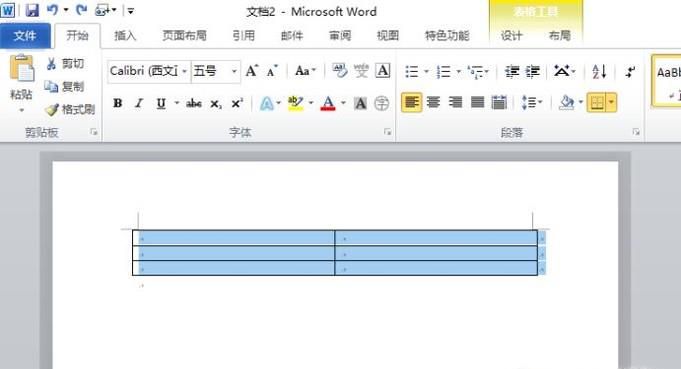This screenshot has height=369, width=681.
Task: Open the font dialog launcher
Action: click(x=387, y=132)
